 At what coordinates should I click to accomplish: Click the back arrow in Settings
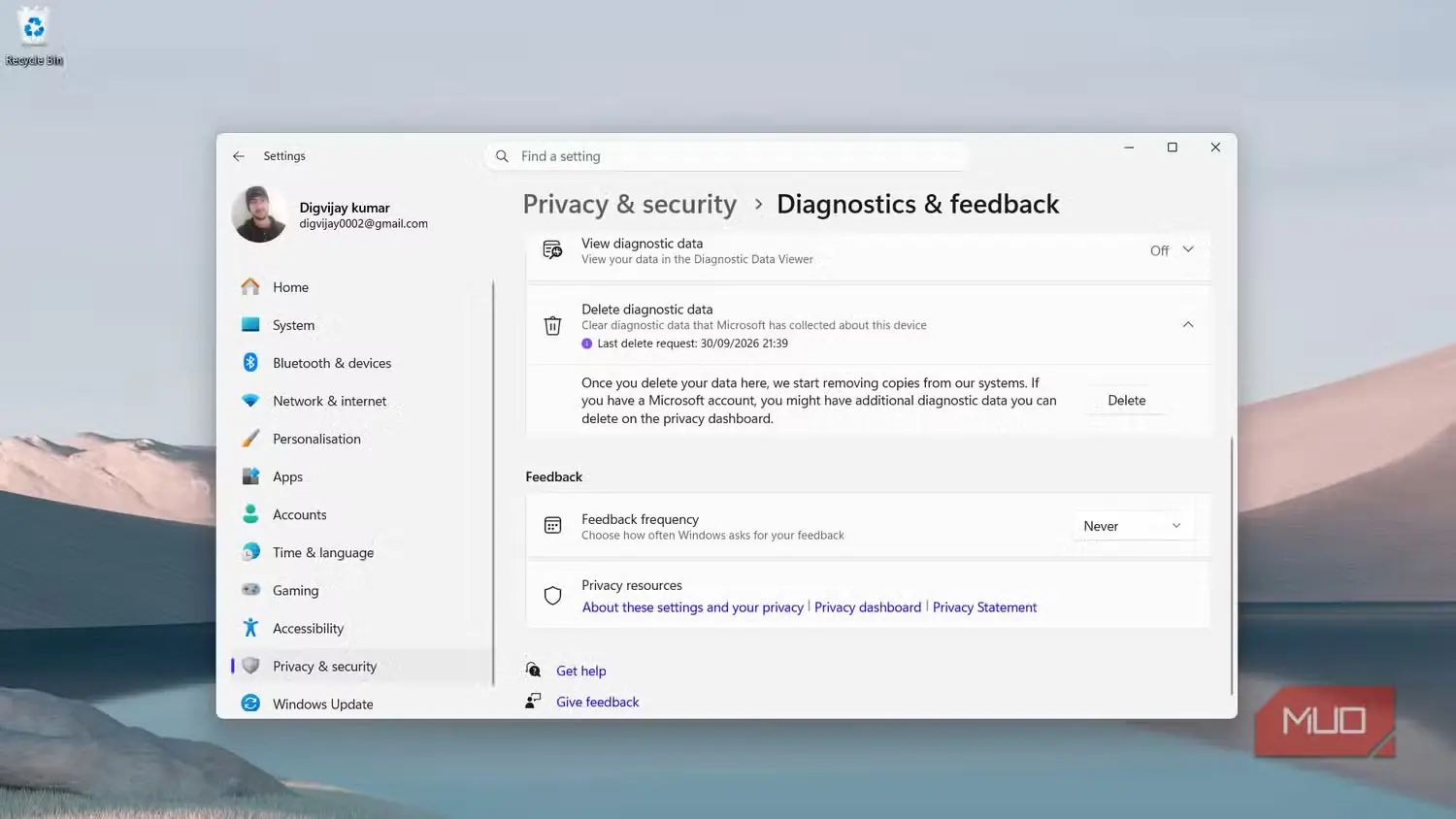(x=239, y=156)
